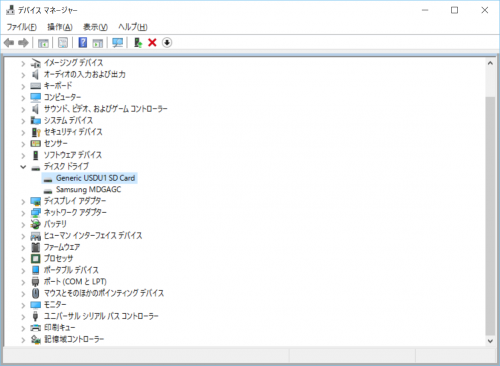The width and height of the screenshot is (500, 366).
Task: Select the ディスプレイ アダプター label
Action: click(x=75, y=201)
